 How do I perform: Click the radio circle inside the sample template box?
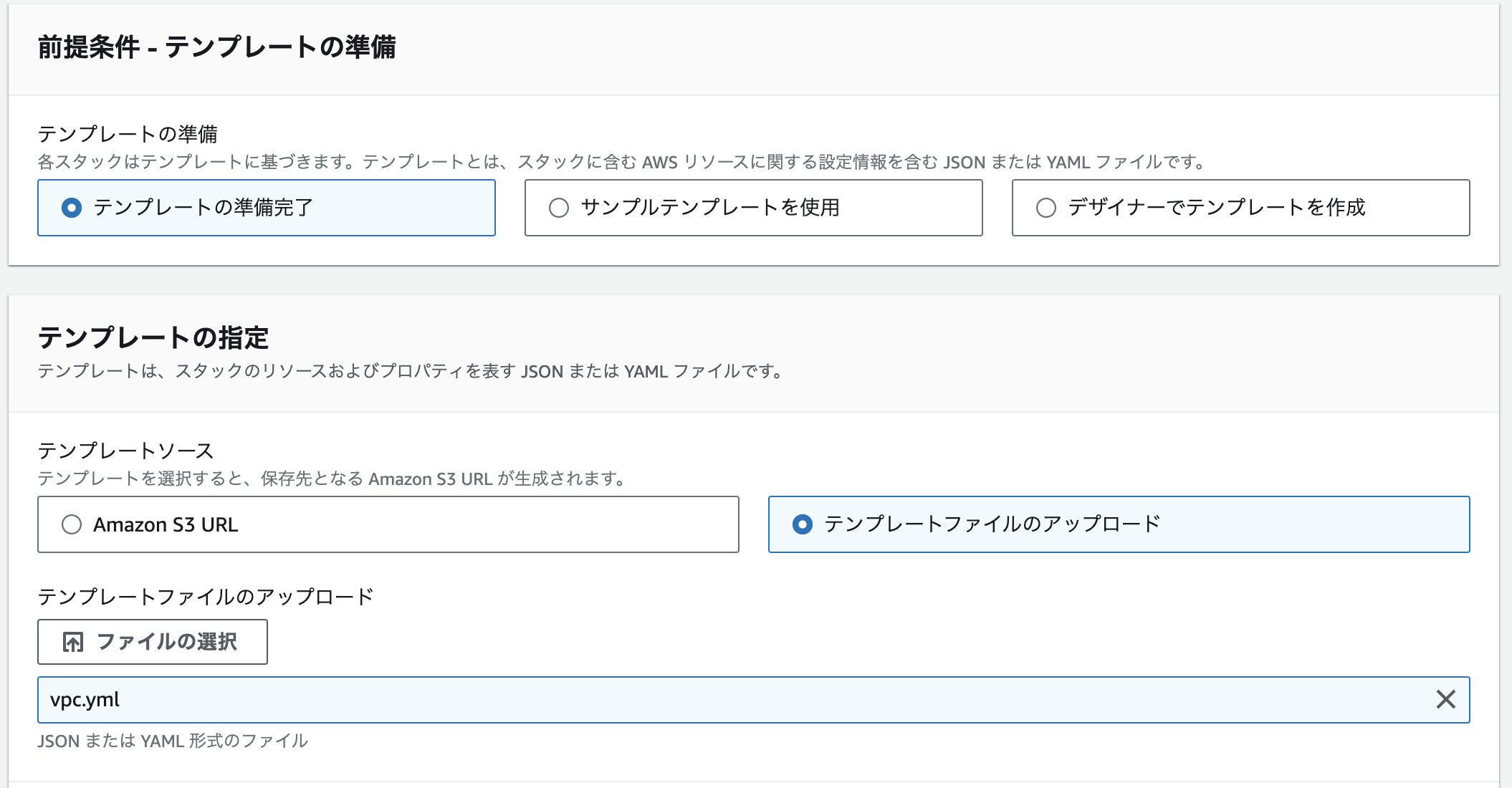click(558, 208)
